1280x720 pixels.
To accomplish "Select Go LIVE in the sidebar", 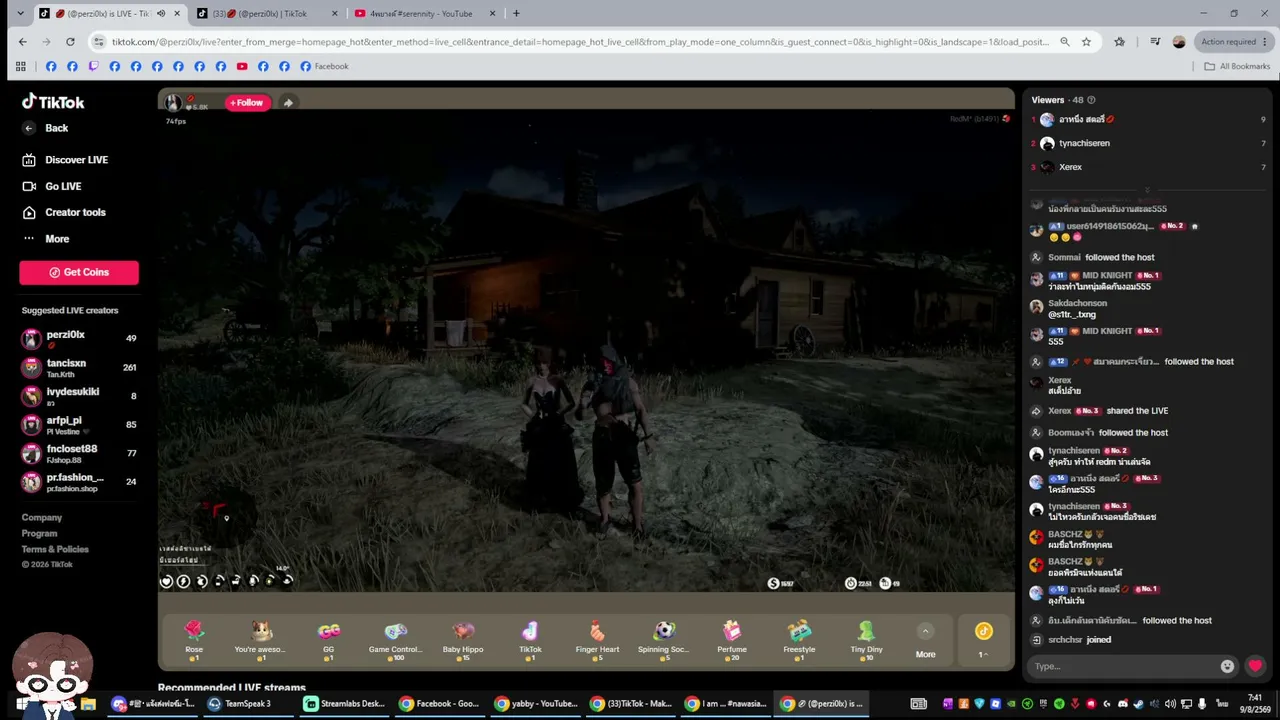I will point(52,186).
